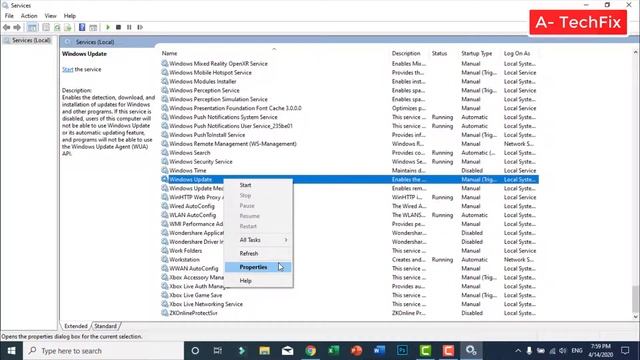Open PowerPoint from the taskbar
Viewport: 640px width, 360px height.
pyautogui.click(x=356, y=351)
